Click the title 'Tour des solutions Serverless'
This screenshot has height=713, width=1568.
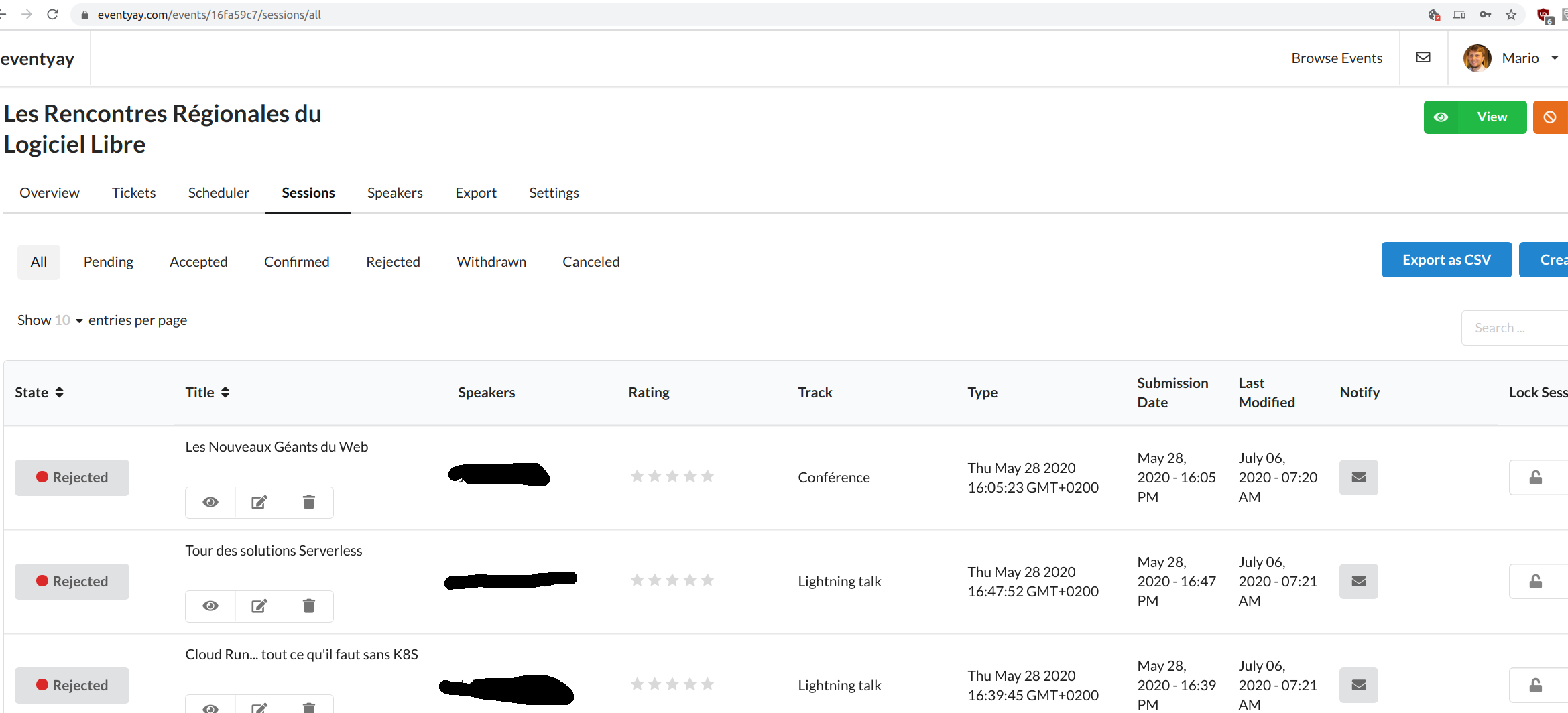274,551
